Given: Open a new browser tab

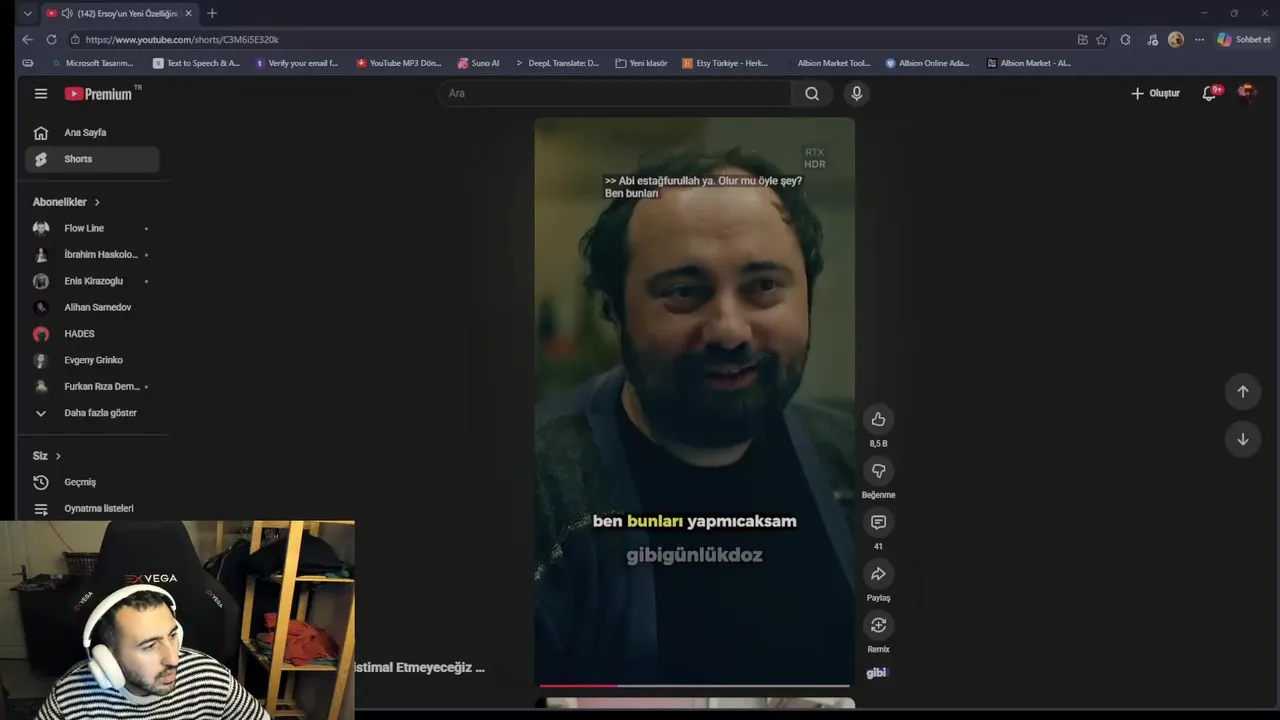Looking at the screenshot, I should pos(212,13).
